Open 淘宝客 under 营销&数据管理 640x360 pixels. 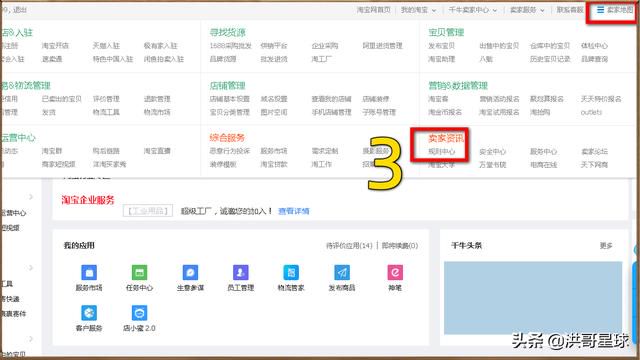438,99
